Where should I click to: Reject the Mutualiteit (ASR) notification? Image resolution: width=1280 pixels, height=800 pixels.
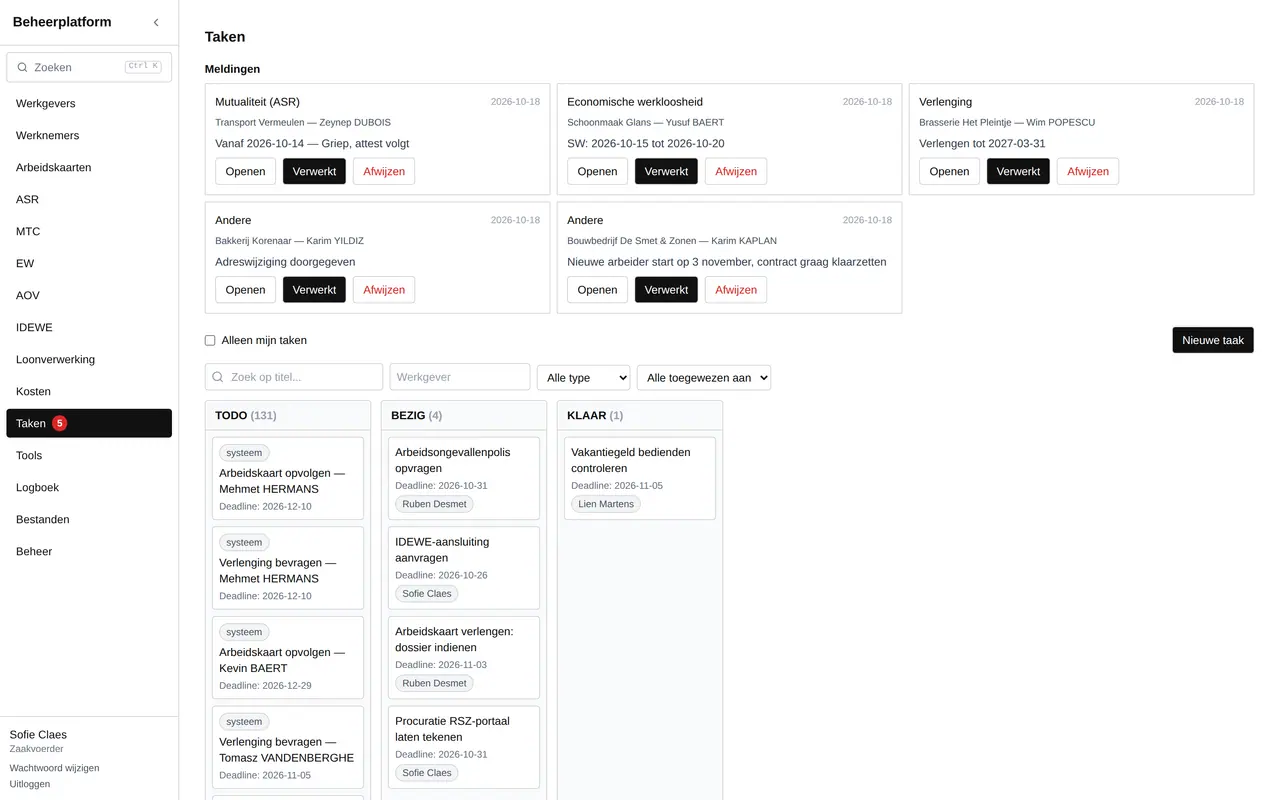384,171
